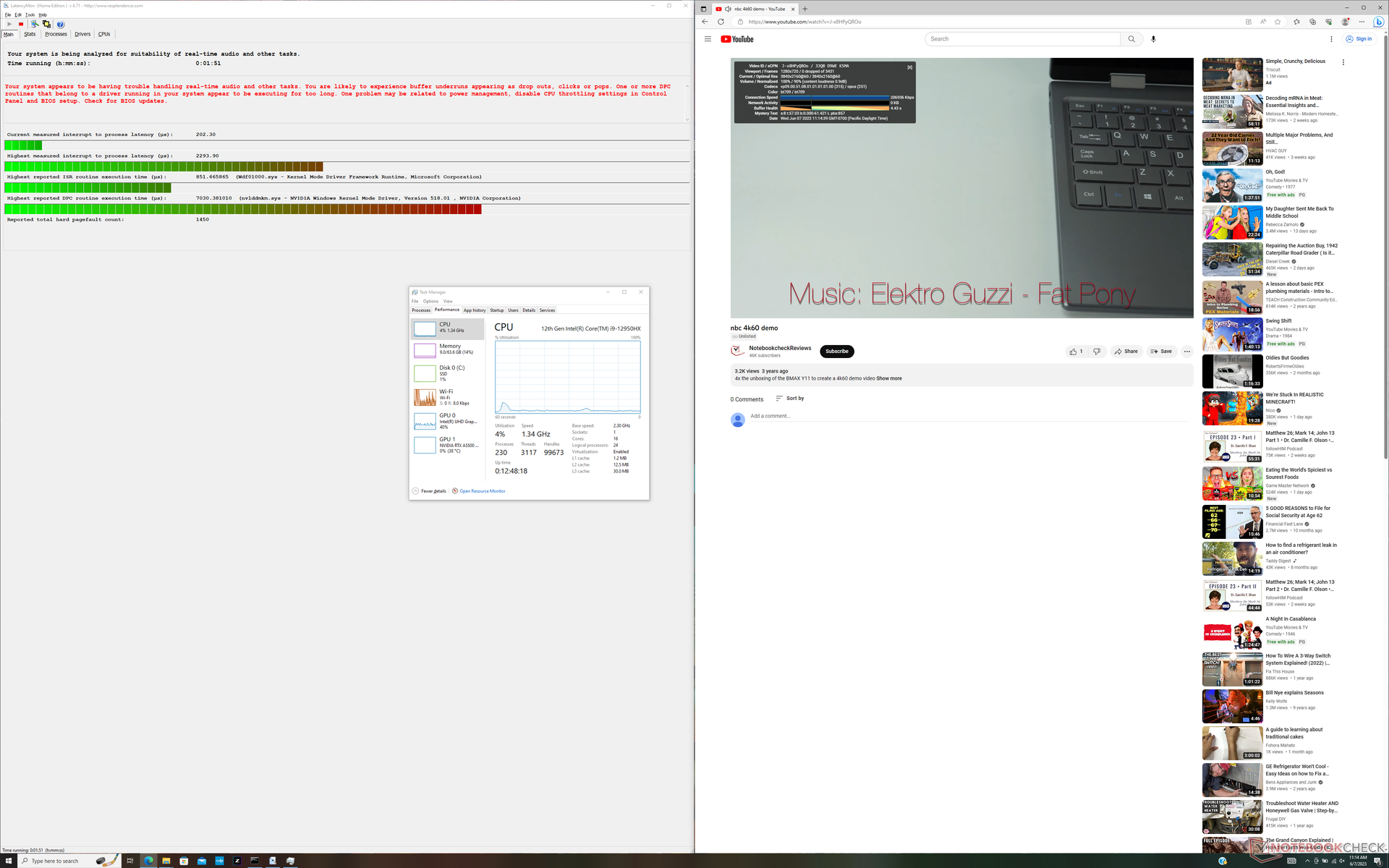Open the YouTube hamburger guide menu
Screen dimensions: 1389x868
coord(708,39)
